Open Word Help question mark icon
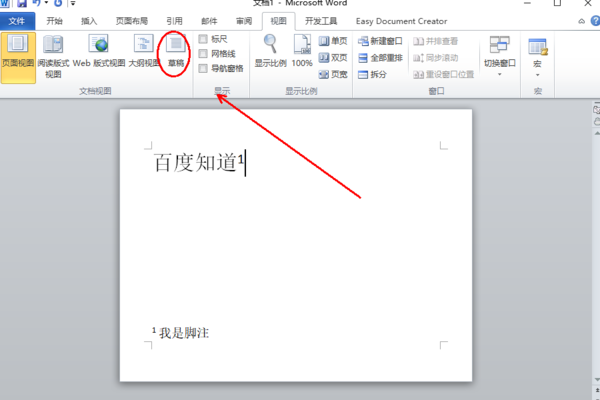The height and width of the screenshot is (400, 600). coord(595,21)
